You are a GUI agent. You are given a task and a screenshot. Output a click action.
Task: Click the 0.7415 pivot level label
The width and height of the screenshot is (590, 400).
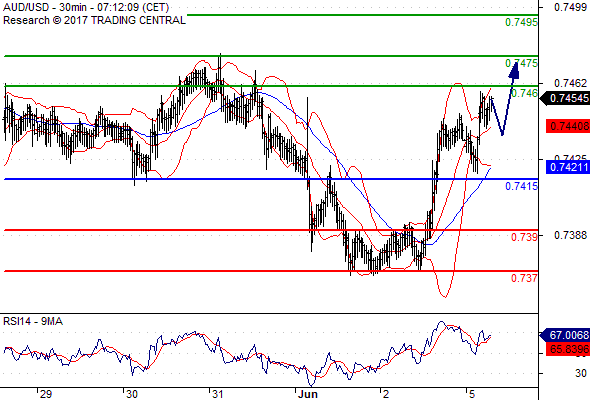[521, 186]
